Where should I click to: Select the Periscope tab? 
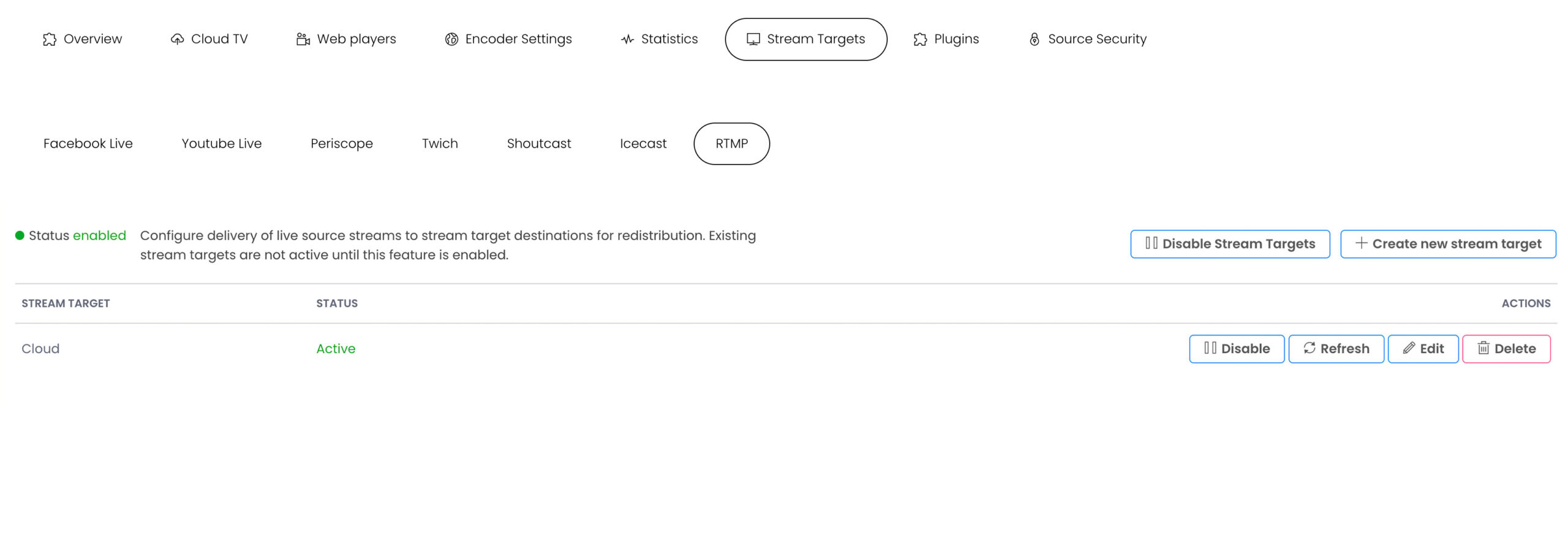342,143
